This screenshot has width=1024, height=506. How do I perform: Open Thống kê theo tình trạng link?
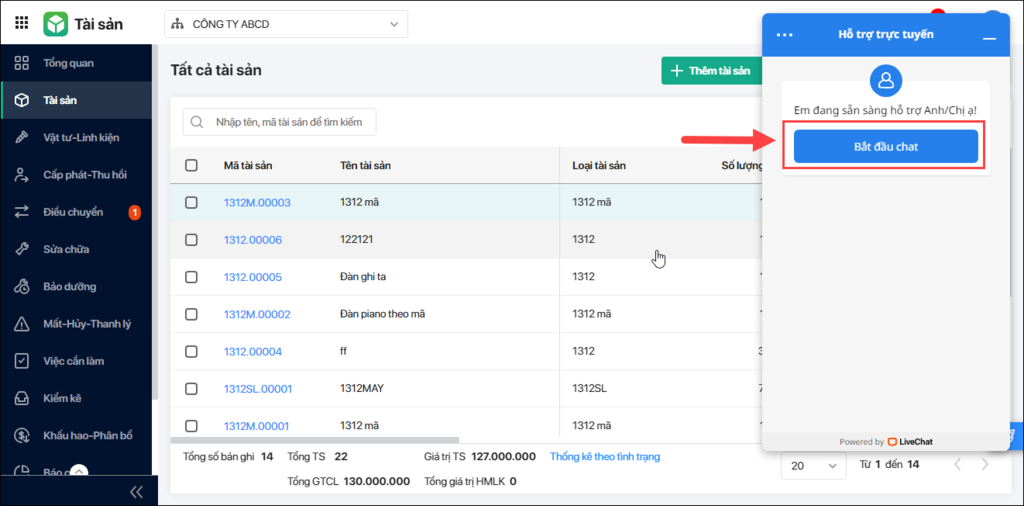(x=605, y=456)
